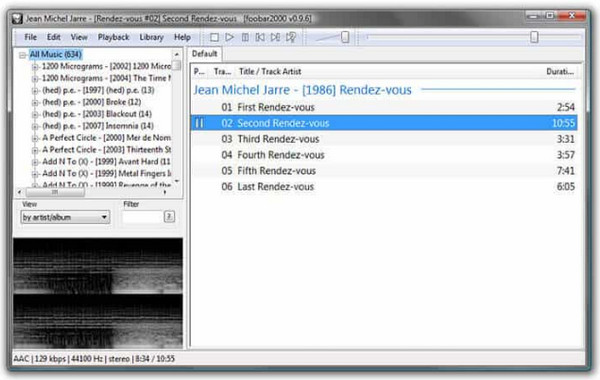Click the status bar AAC 129 kbps info
Screen dimensions: 600x380
coord(94,359)
